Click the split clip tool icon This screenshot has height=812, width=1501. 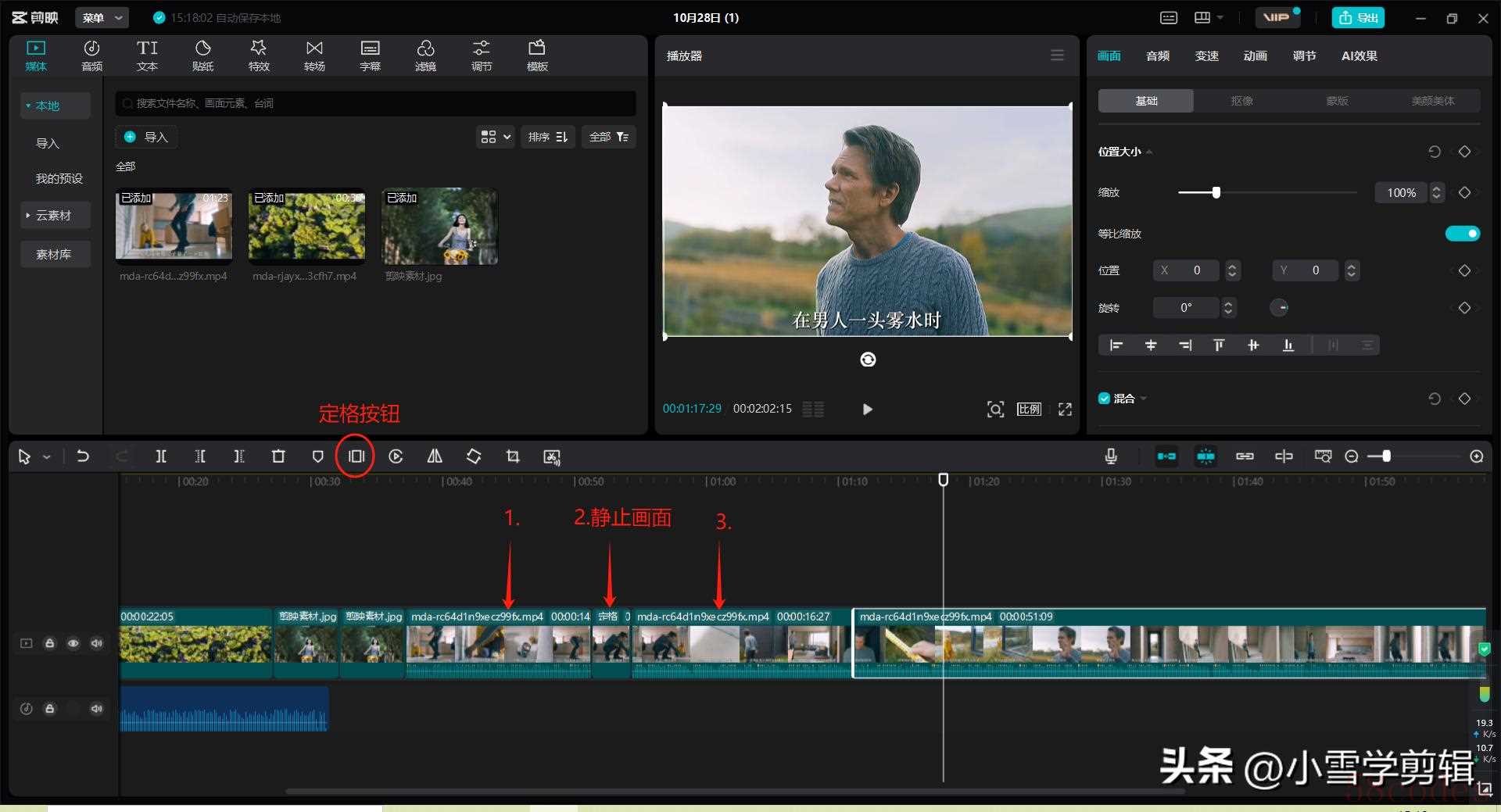pyautogui.click(x=161, y=456)
